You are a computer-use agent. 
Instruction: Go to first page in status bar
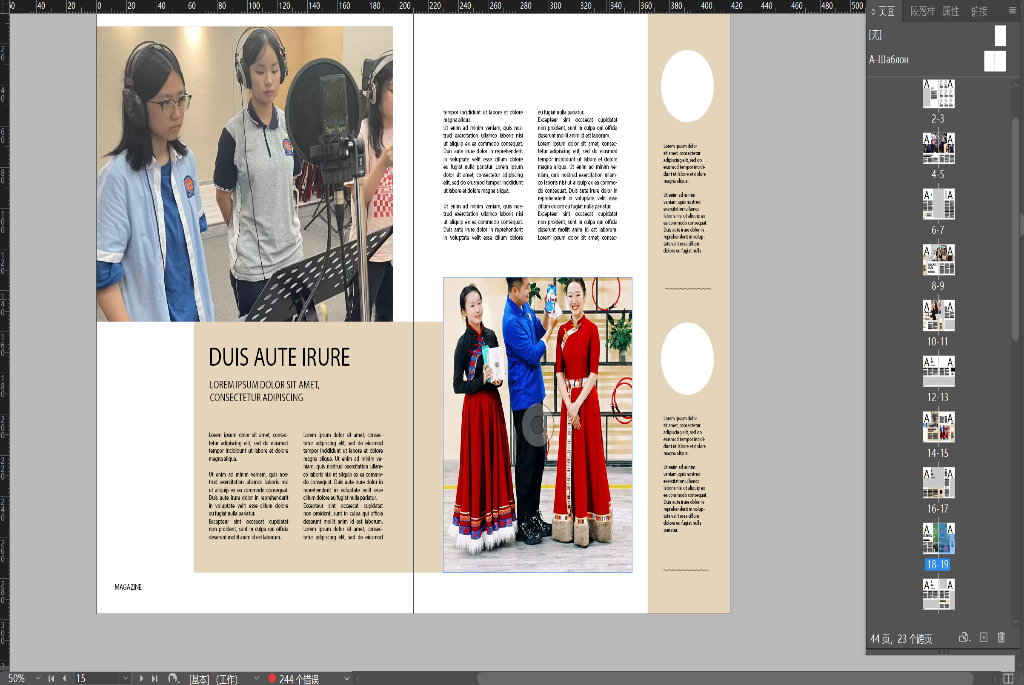tap(52, 679)
